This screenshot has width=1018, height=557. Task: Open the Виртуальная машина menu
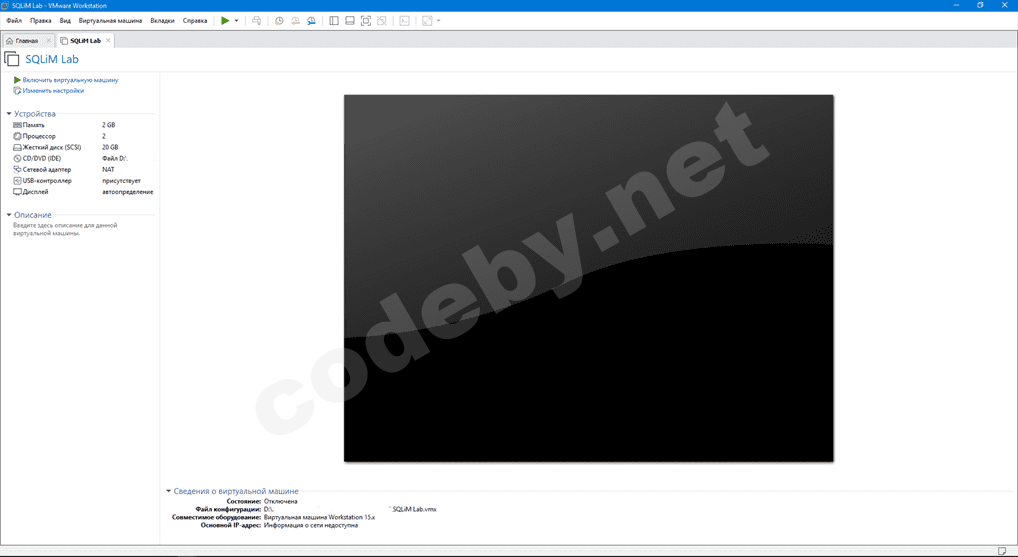click(110, 21)
